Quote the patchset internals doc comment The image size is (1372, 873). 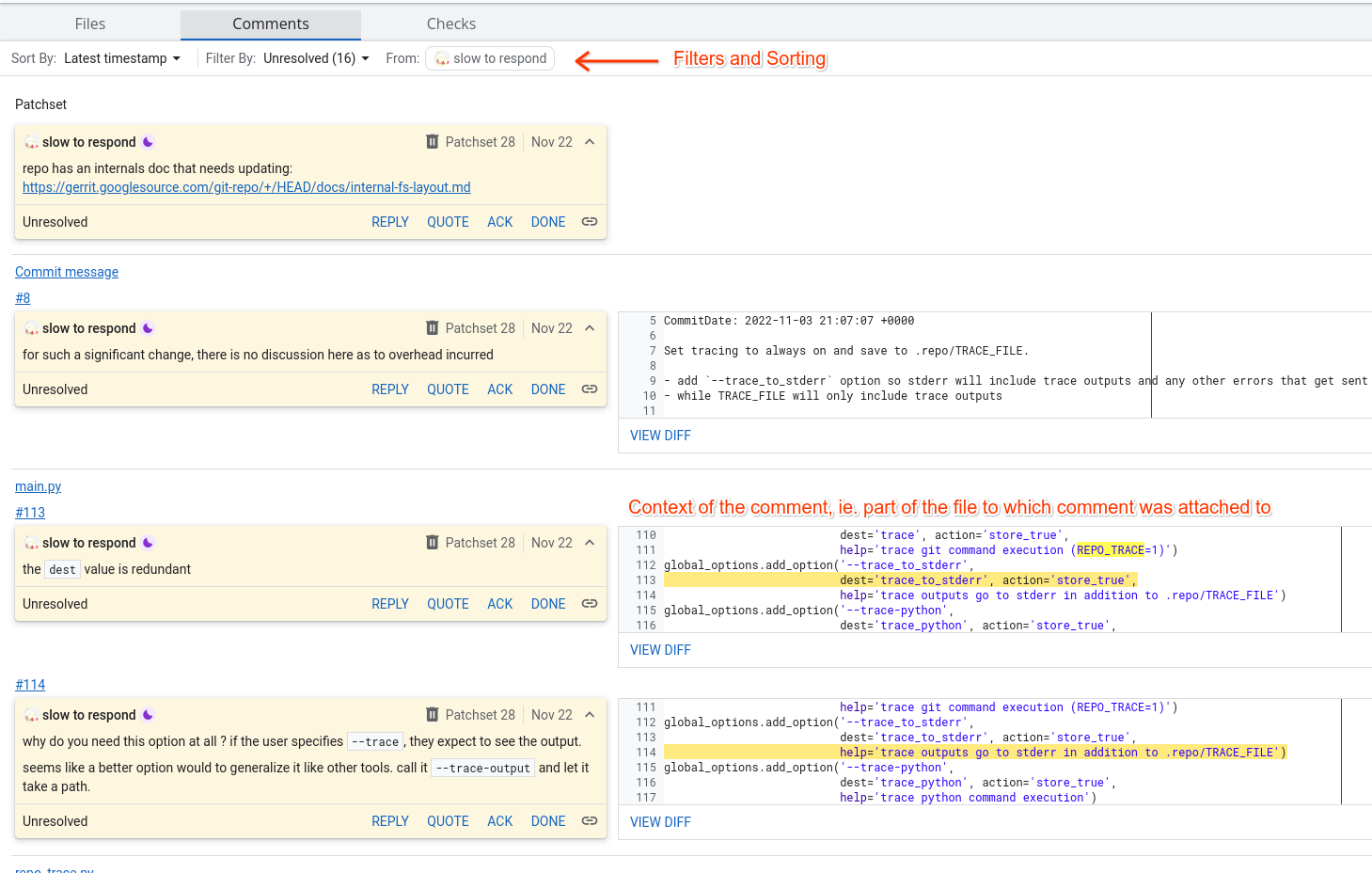click(448, 221)
